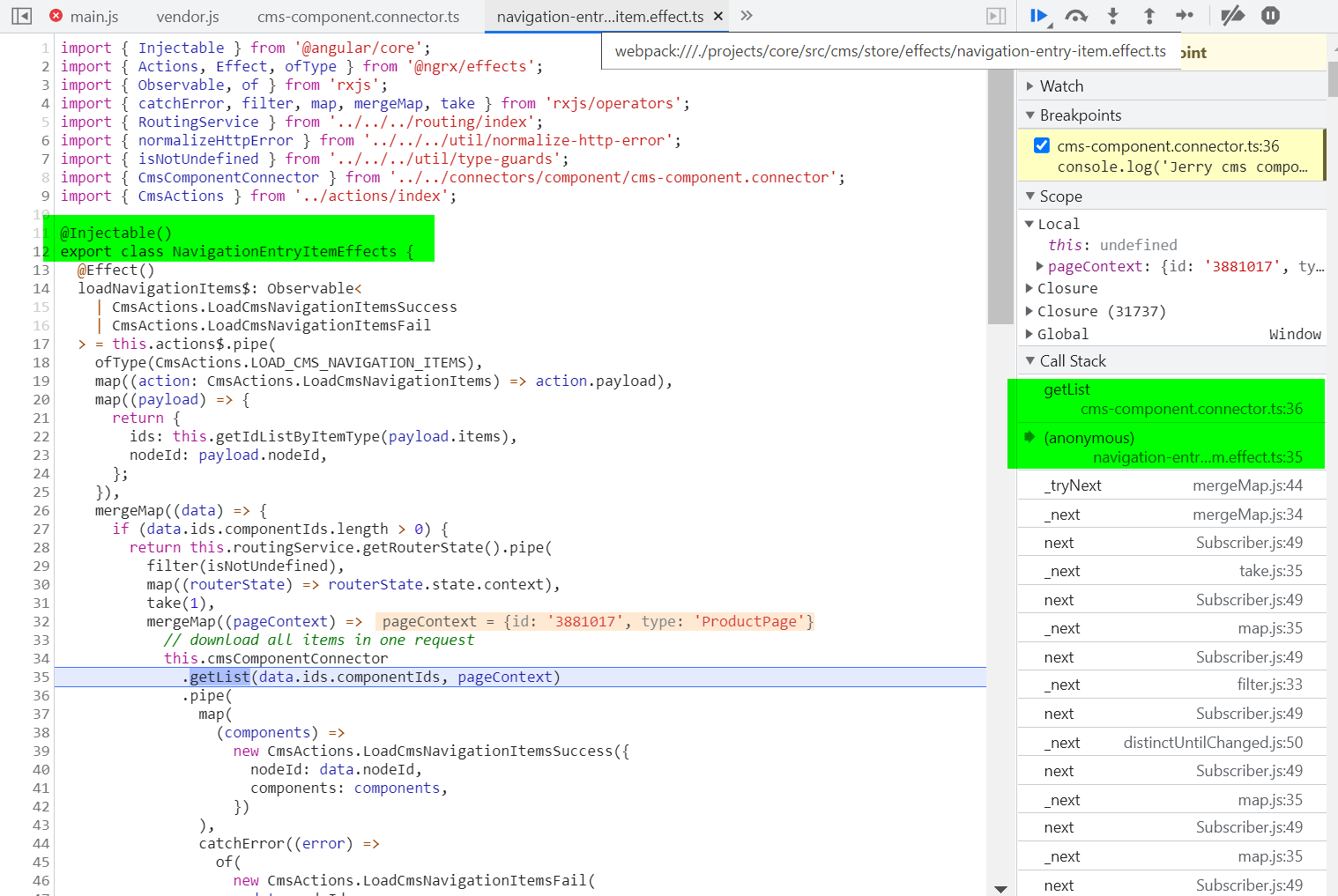Click the error icon on main.js tab
This screenshot has height=896, width=1338.
pos(56,16)
